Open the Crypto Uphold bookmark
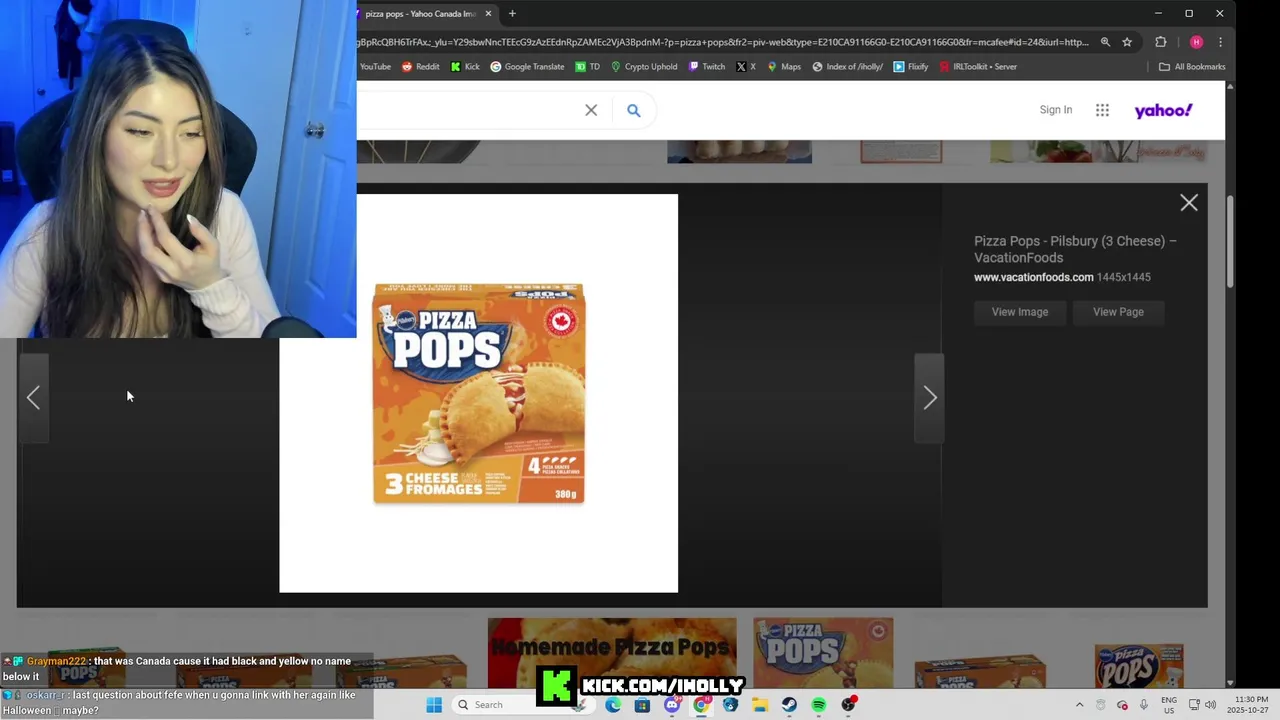This screenshot has height=720, width=1280. (x=644, y=67)
